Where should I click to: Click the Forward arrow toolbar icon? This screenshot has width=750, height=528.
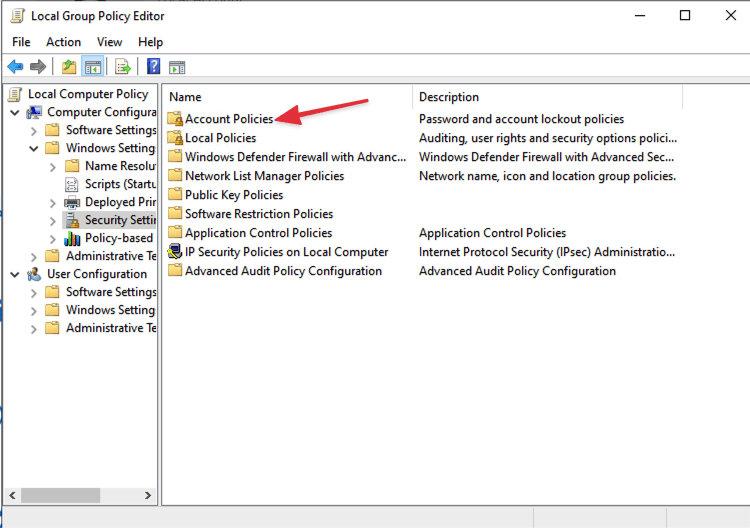pos(38,67)
